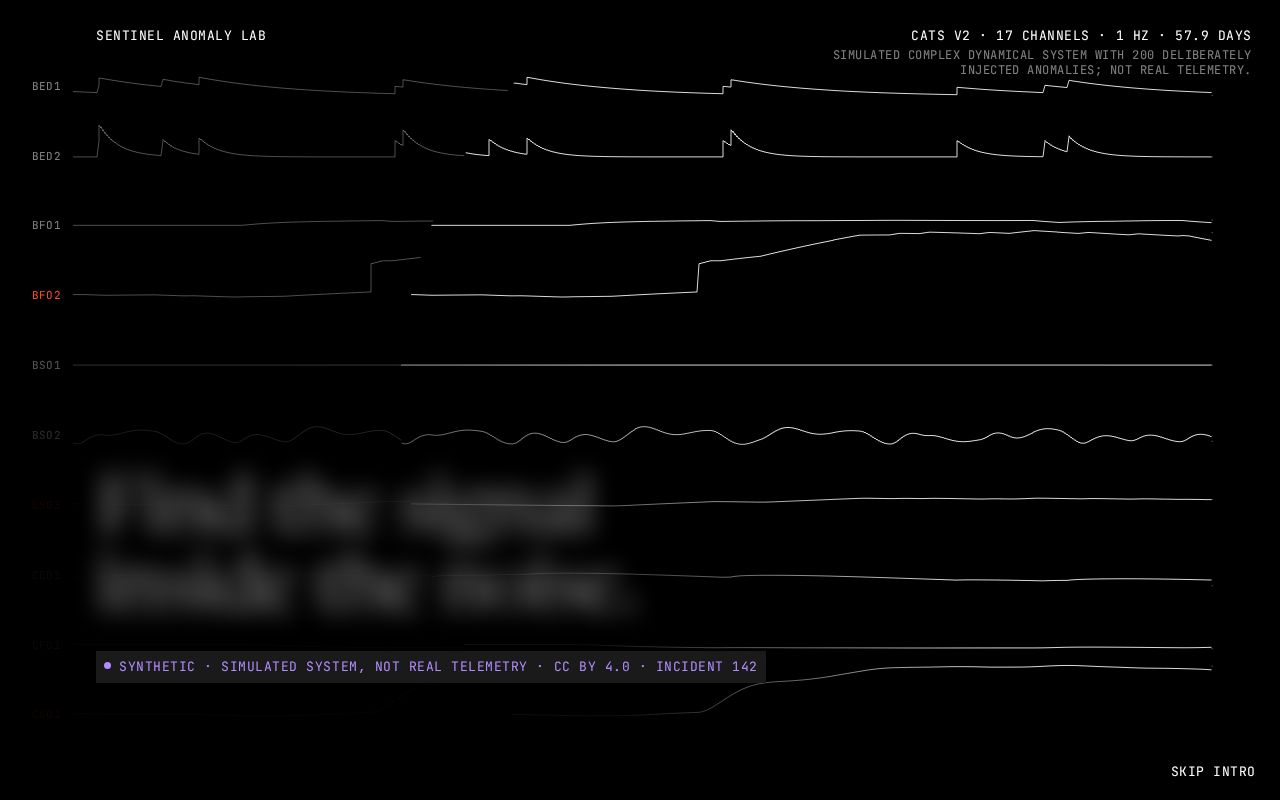
Task: Click the SENTINEL ANOMALY LAB title
Action: point(181,36)
